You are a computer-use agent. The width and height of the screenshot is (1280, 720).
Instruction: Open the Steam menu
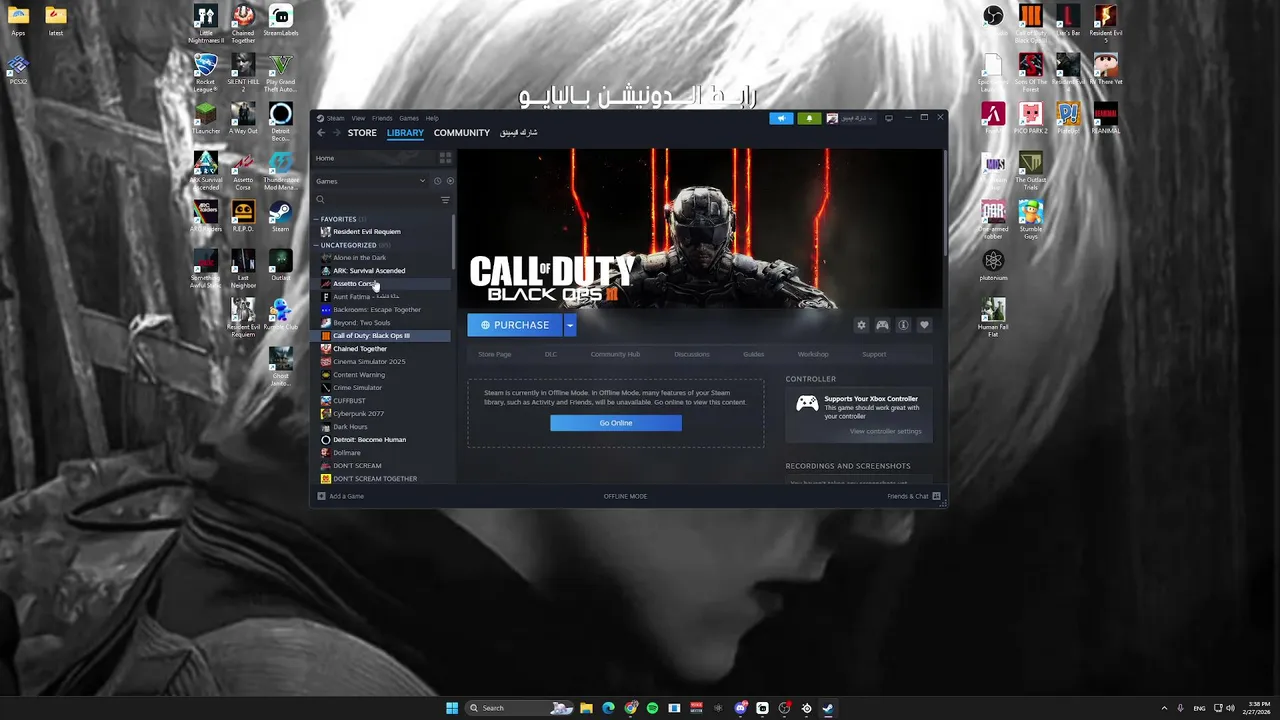click(335, 118)
